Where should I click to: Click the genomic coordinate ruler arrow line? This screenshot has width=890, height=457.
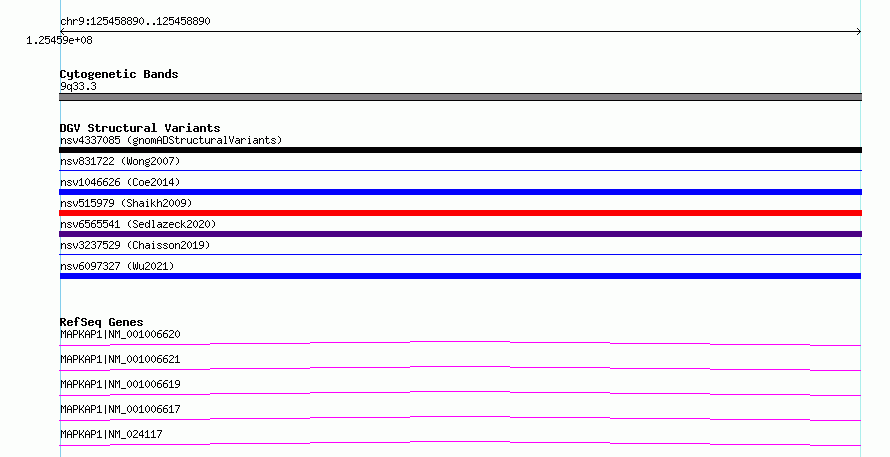click(x=460, y=31)
